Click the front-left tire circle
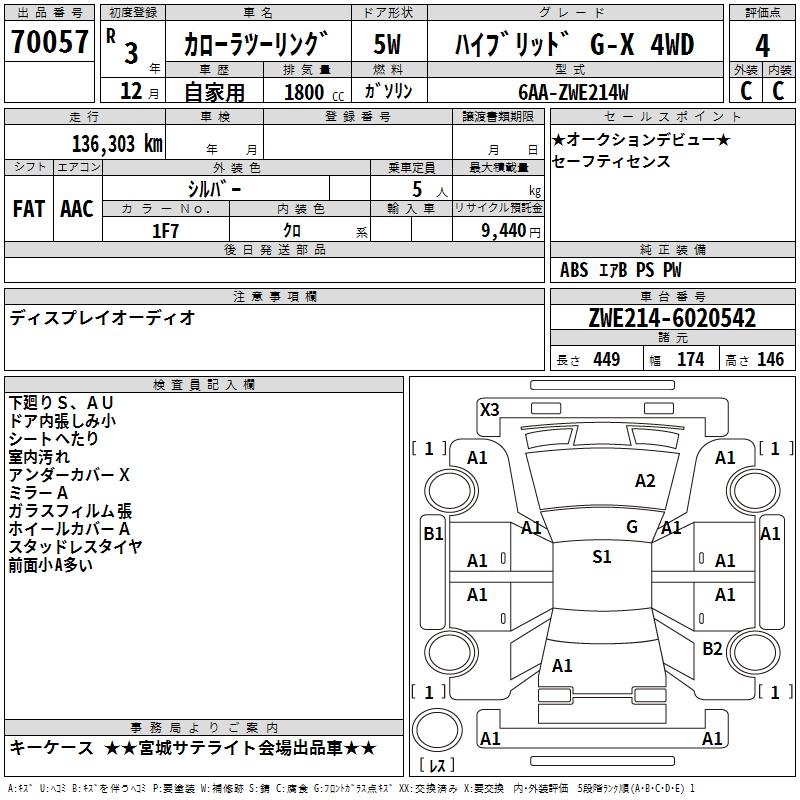The width and height of the screenshot is (800, 800). pyautogui.click(x=451, y=491)
